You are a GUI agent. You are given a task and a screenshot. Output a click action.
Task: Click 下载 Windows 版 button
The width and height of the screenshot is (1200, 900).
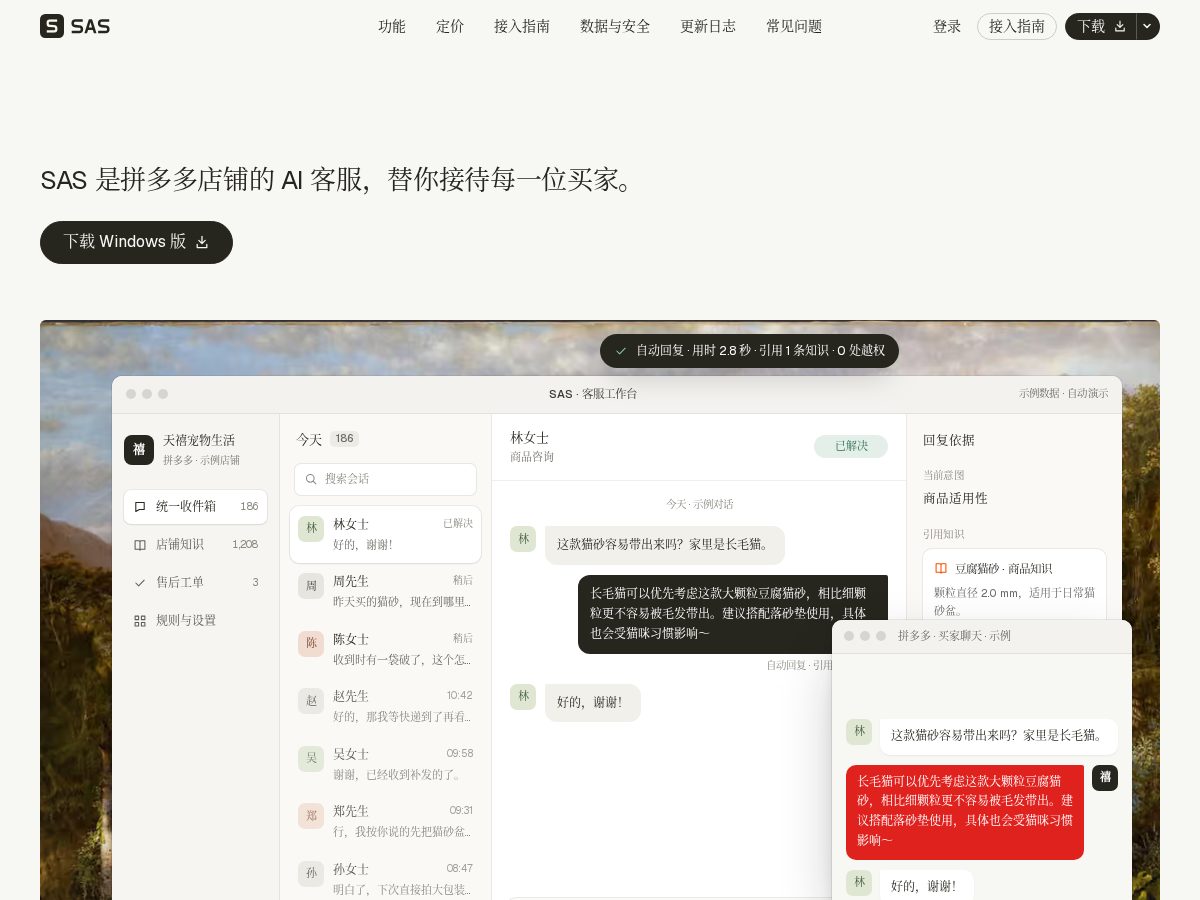coord(136,242)
